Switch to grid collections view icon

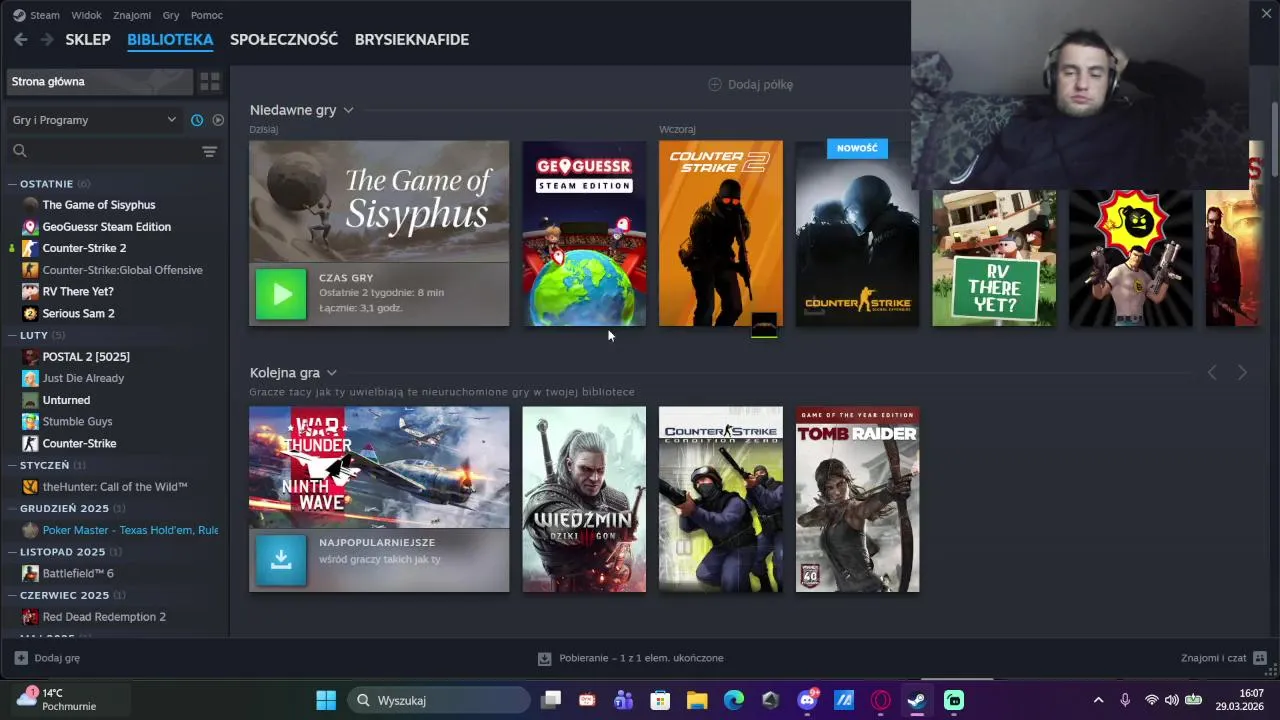(x=210, y=81)
